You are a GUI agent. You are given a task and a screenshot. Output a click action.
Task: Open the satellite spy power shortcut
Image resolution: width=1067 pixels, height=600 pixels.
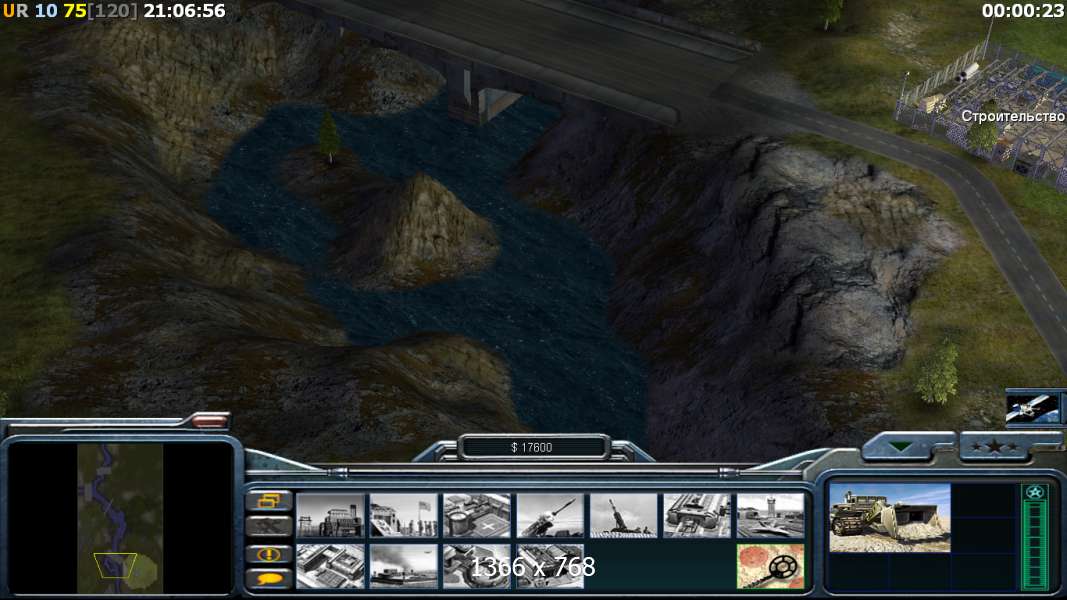[1032, 407]
